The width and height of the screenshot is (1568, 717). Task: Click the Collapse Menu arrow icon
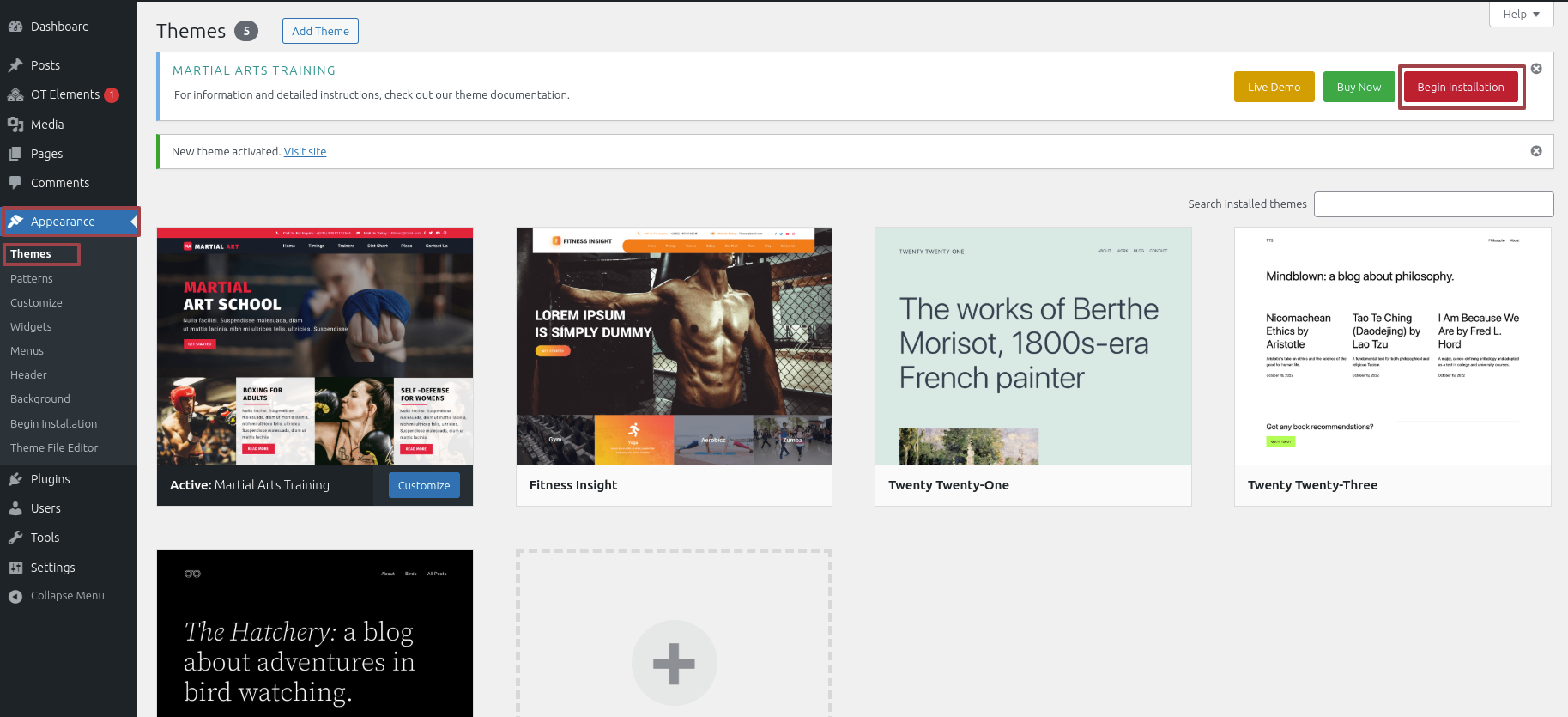(15, 596)
